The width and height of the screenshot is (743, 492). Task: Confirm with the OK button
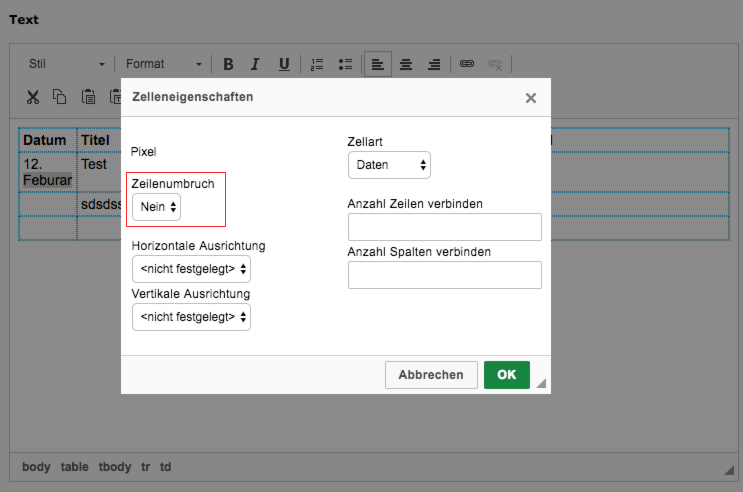tap(507, 375)
